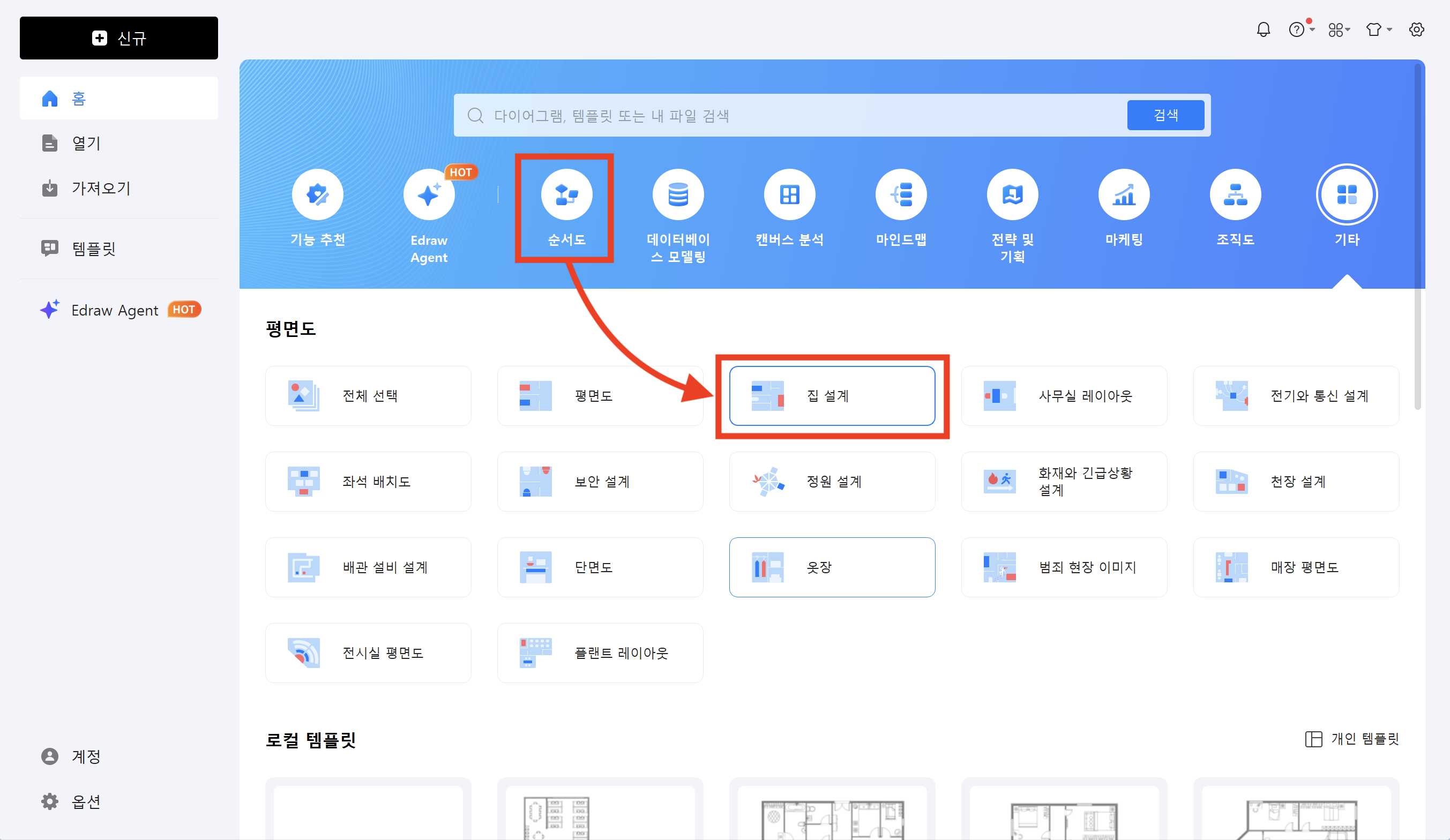Select the 데이터베이스 모델링 category icon
Screen dimensions: 1450x840
[x=678, y=194]
